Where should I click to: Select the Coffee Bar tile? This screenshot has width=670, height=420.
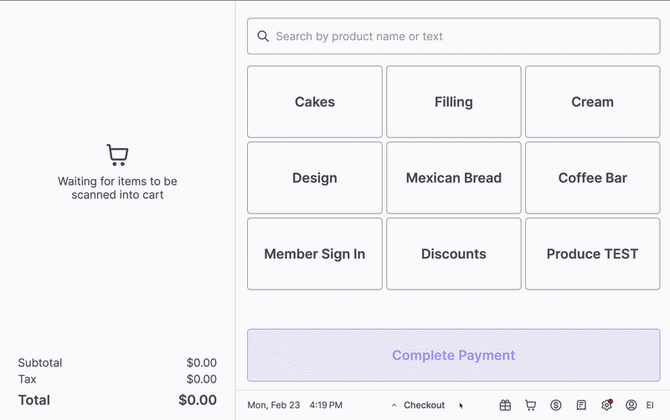592,178
